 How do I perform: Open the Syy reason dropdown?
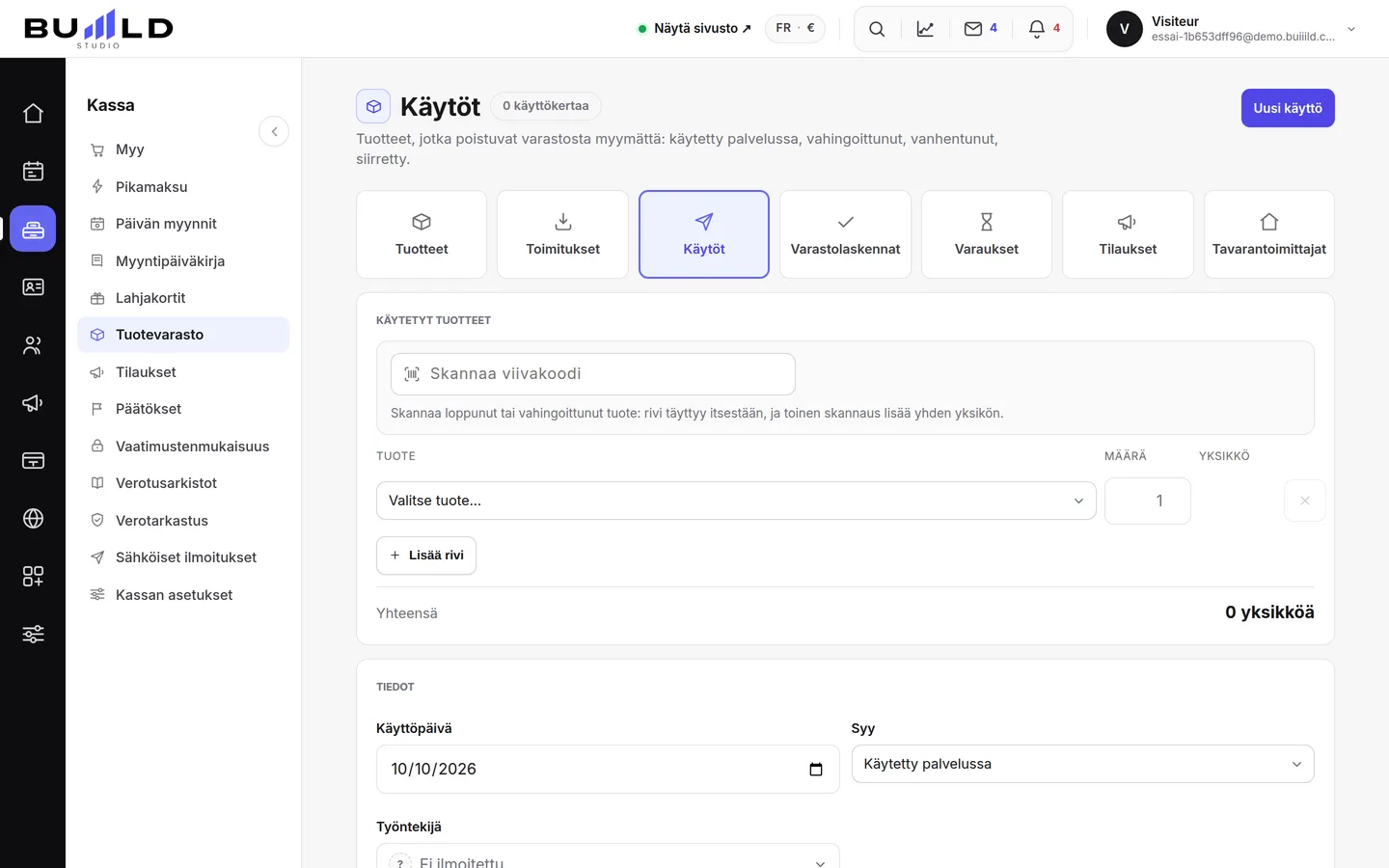pos(1082,764)
